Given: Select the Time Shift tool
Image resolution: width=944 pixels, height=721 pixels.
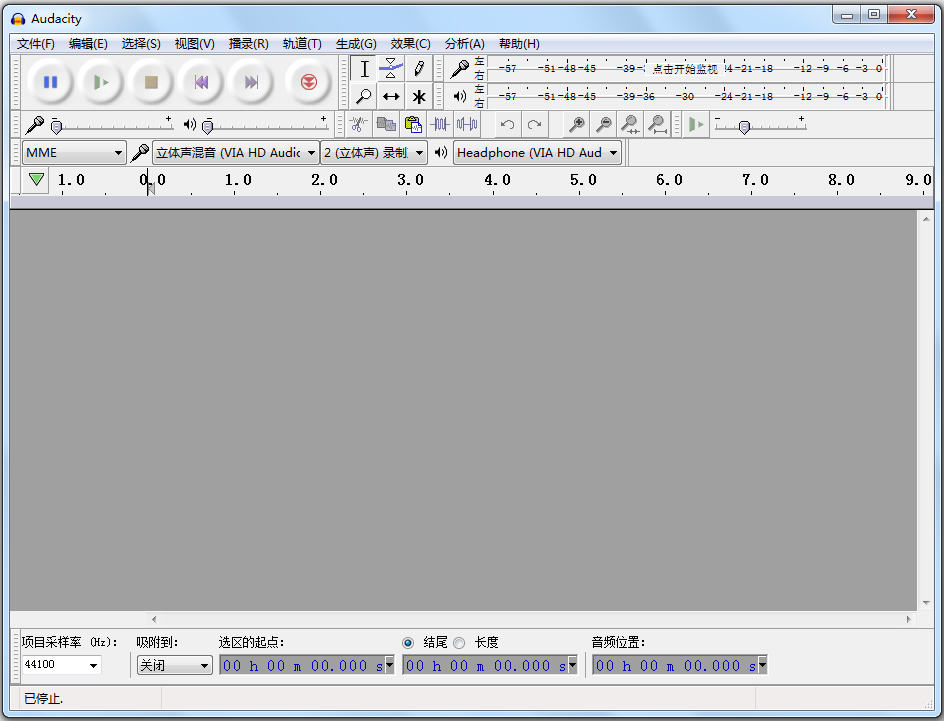Looking at the screenshot, I should [x=391, y=96].
